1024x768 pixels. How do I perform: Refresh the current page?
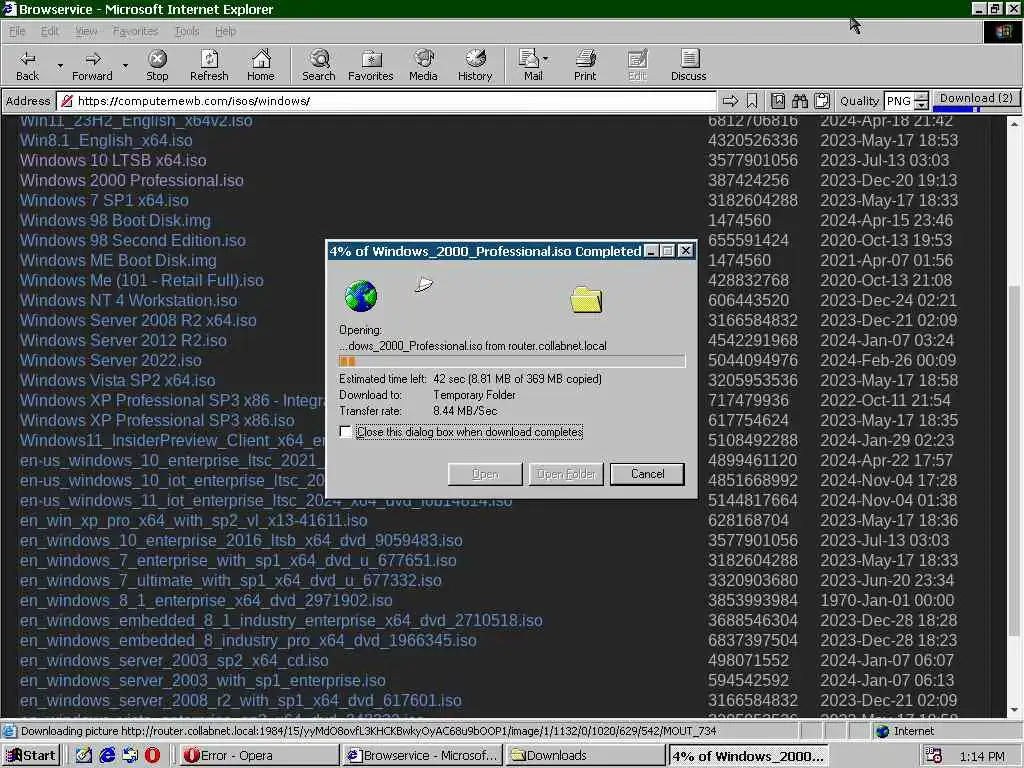tap(209, 65)
